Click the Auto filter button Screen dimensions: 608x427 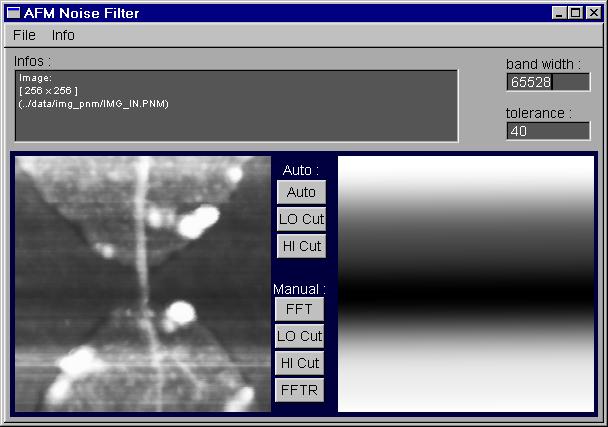(x=301, y=192)
